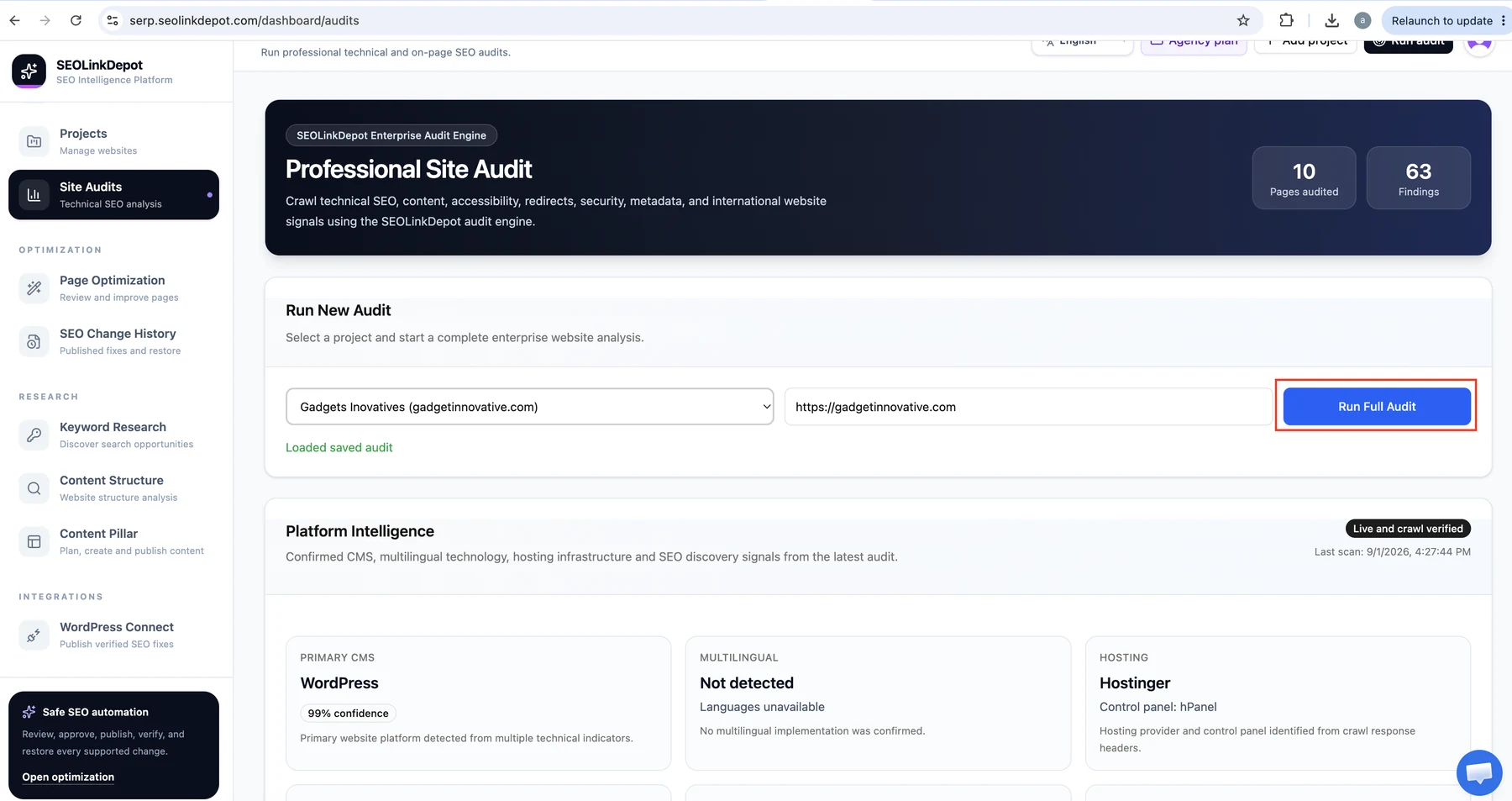Image resolution: width=1512 pixels, height=801 pixels.
Task: Open the Chrome profile avatar
Action: (x=1362, y=20)
